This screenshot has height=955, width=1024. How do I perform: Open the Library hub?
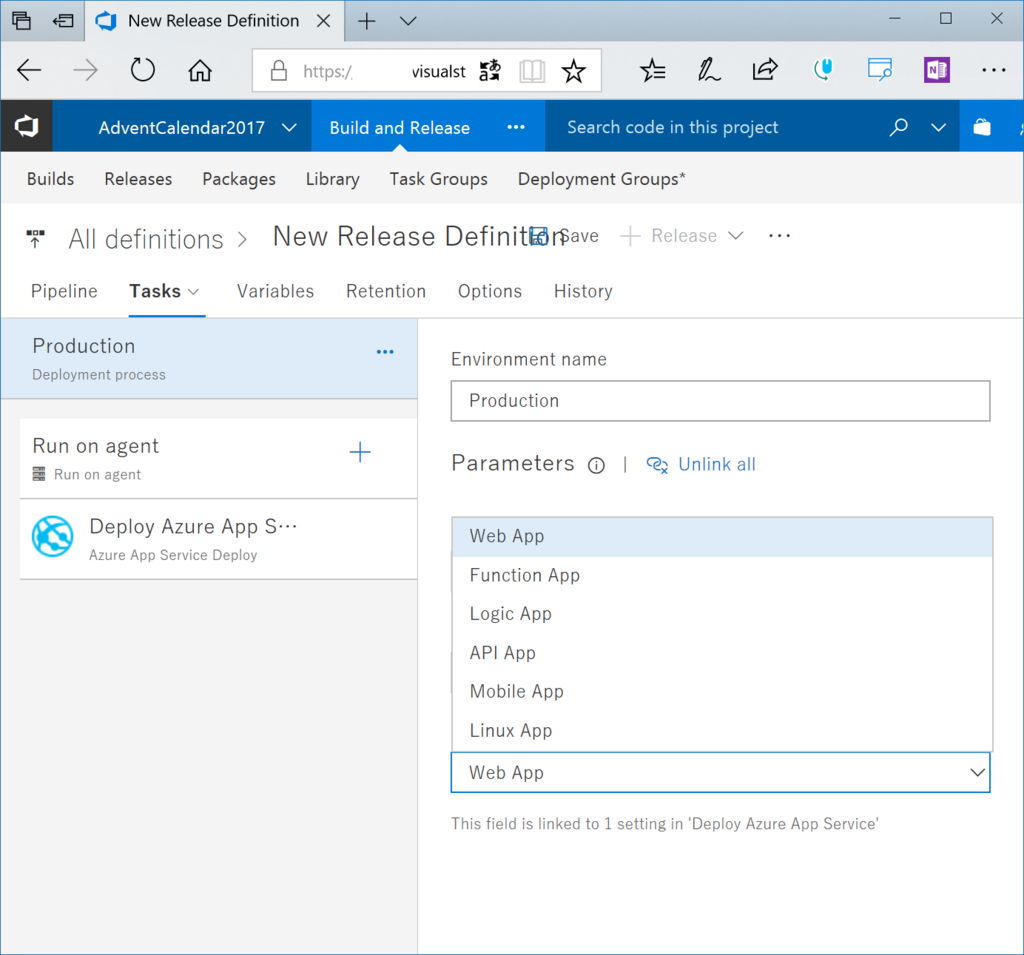[332, 179]
